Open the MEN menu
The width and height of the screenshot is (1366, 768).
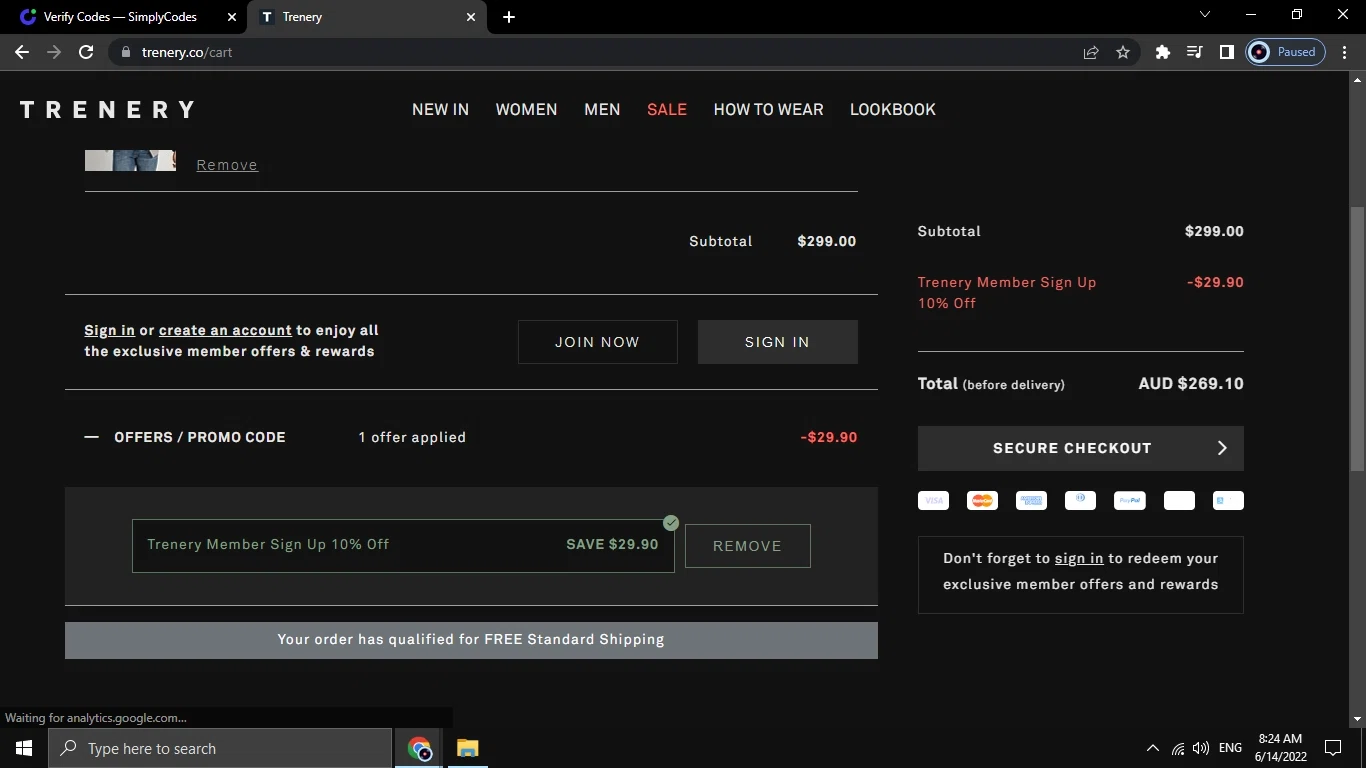pyautogui.click(x=602, y=110)
